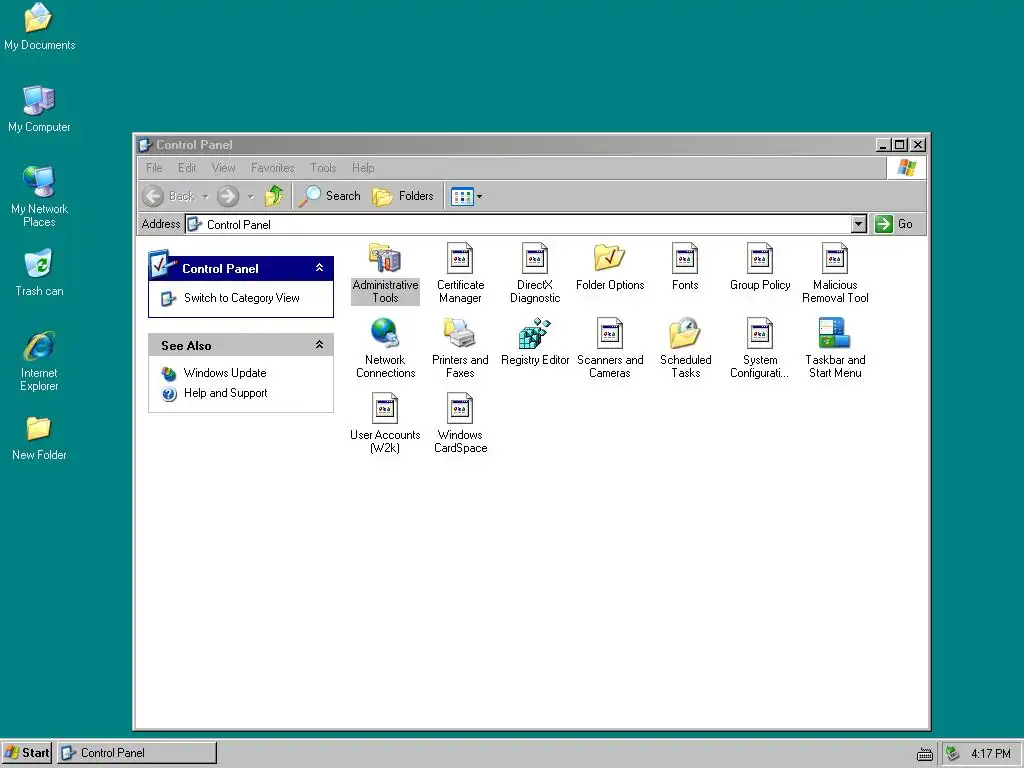
Task: Open the Favorites menu
Action: (272, 168)
